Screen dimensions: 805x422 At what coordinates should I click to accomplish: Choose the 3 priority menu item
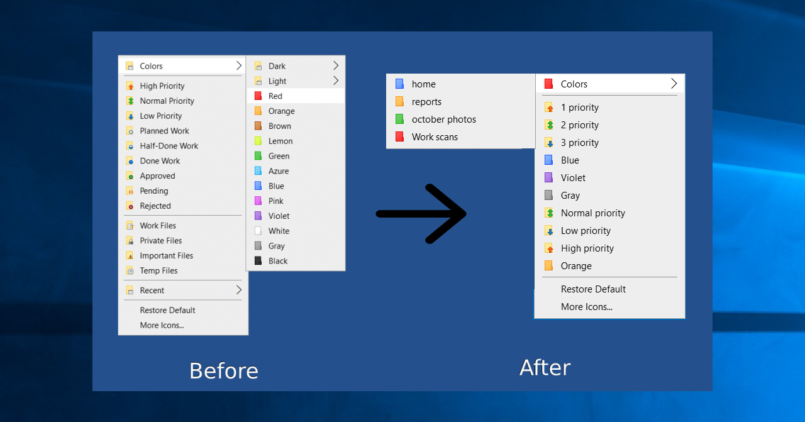click(579, 143)
